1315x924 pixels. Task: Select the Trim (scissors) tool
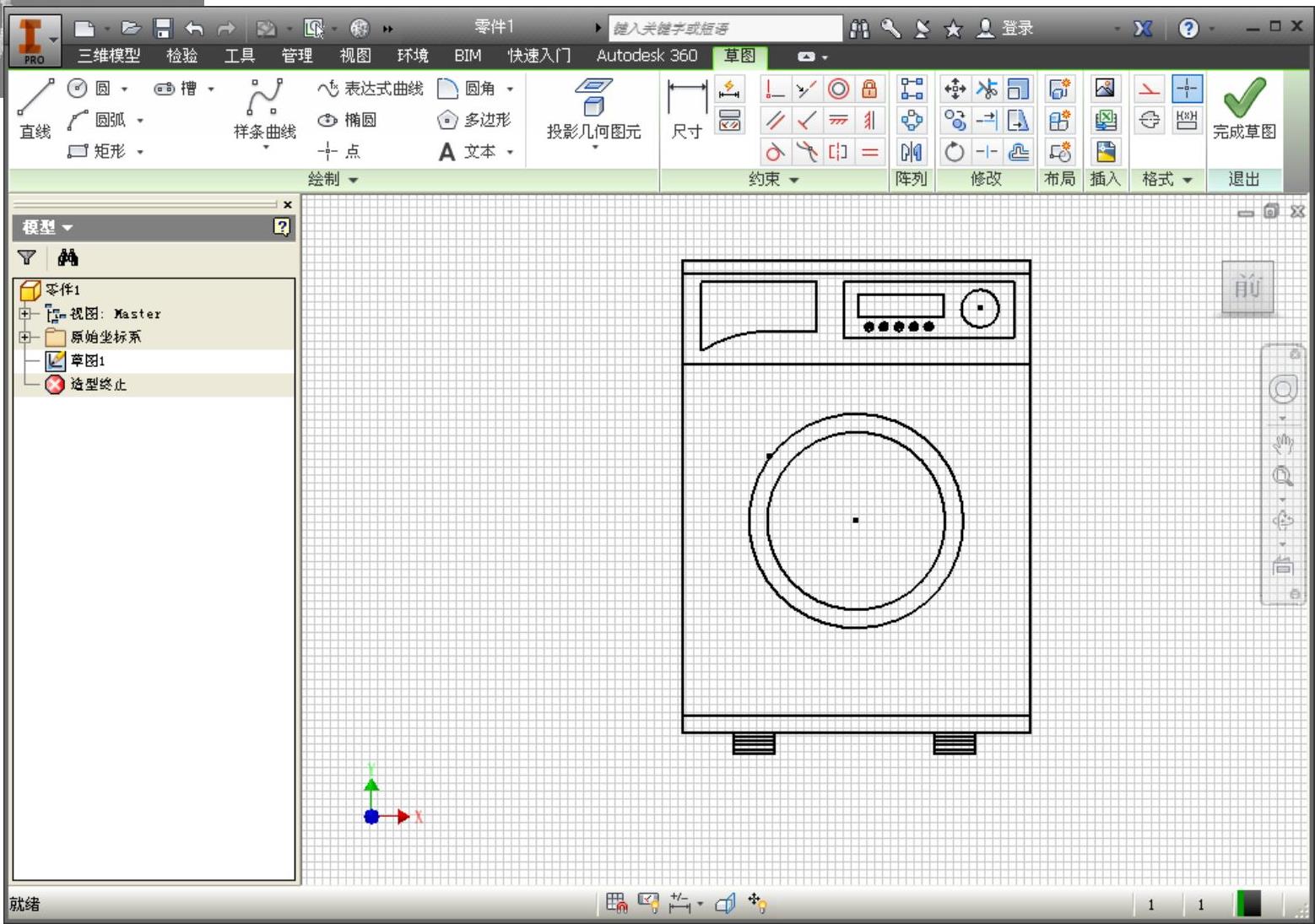pyautogui.click(x=987, y=89)
